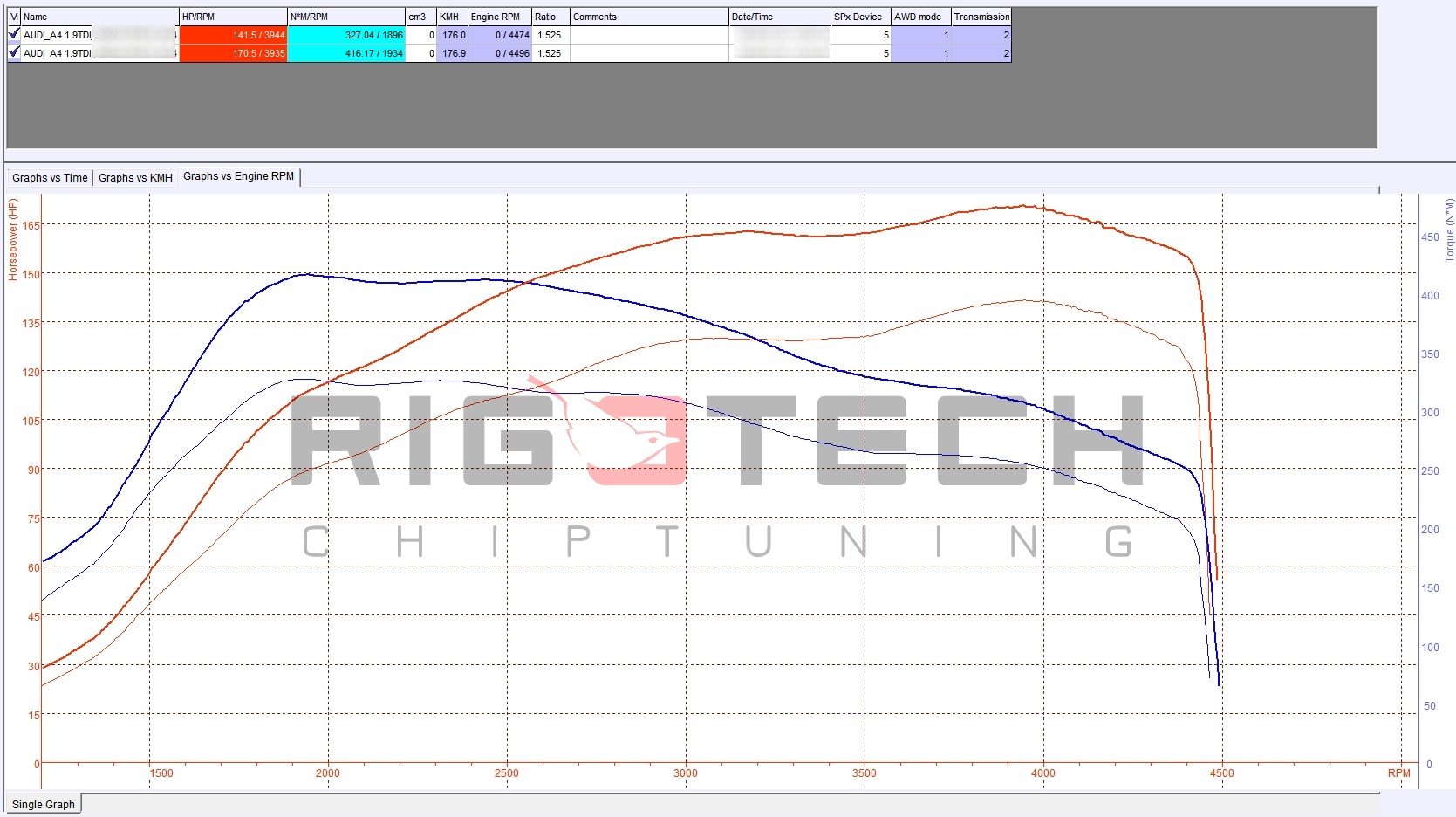
Task: Click the empty Comments cell of 141.5 HP row
Action: [x=649, y=35]
